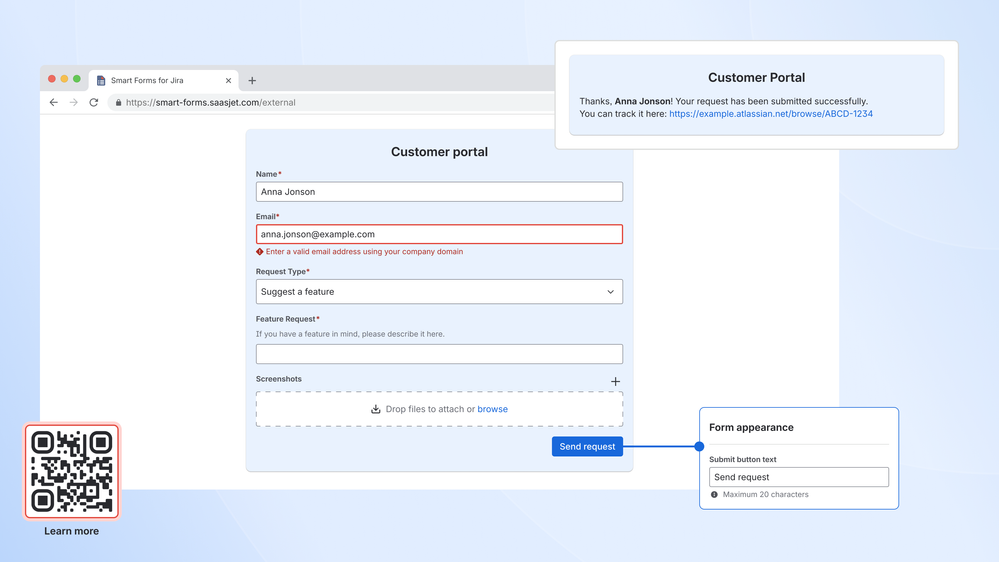Open the example.atlassian.net/browse/ABCD-1234 link
The image size is (999, 562).
click(x=771, y=114)
